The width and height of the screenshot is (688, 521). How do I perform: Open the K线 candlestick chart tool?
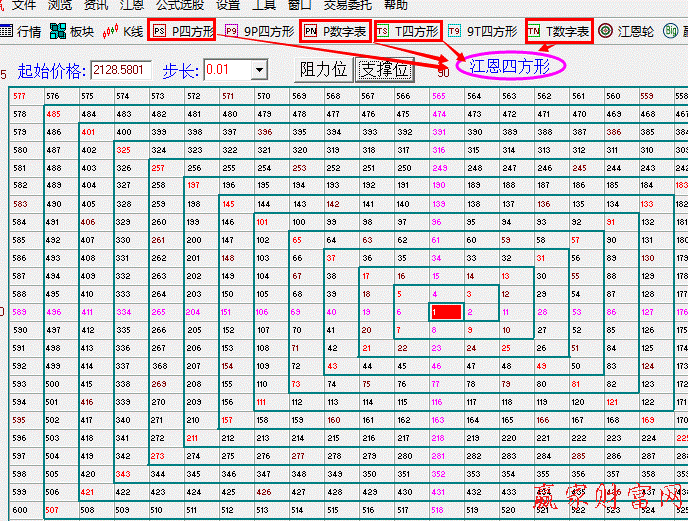(121, 31)
